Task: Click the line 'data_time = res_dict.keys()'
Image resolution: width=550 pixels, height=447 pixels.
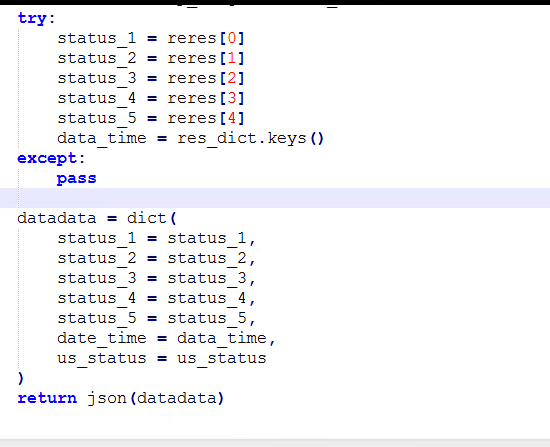Action: click(x=190, y=138)
